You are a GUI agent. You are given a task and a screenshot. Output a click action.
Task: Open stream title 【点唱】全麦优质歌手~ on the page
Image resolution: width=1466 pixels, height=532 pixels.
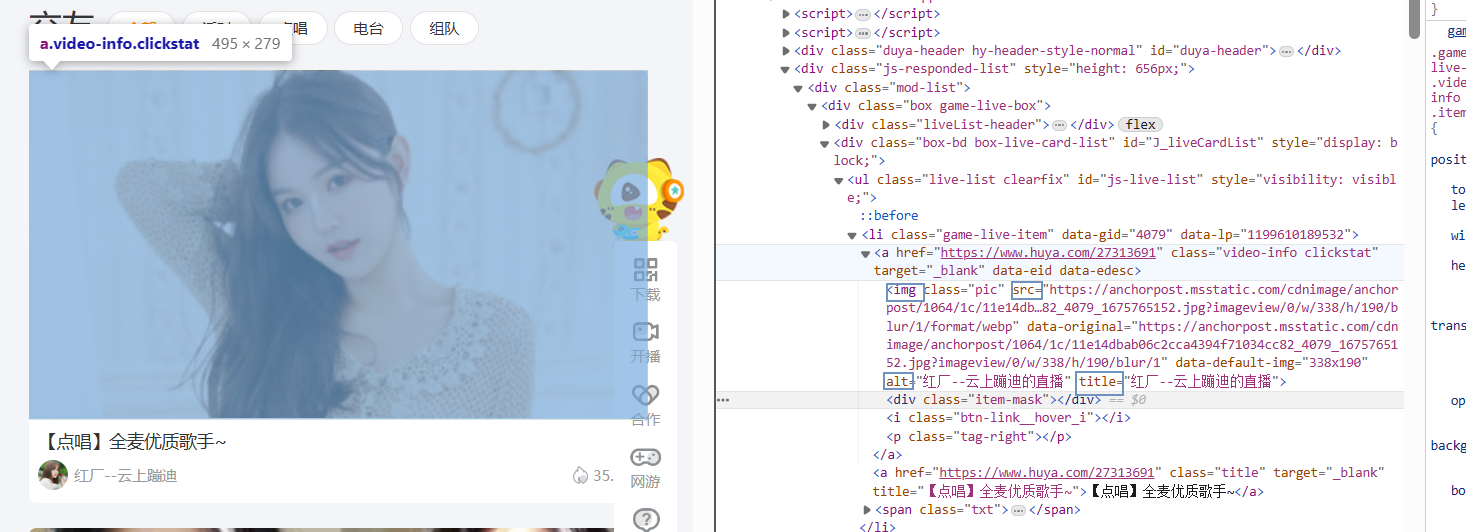tap(134, 442)
